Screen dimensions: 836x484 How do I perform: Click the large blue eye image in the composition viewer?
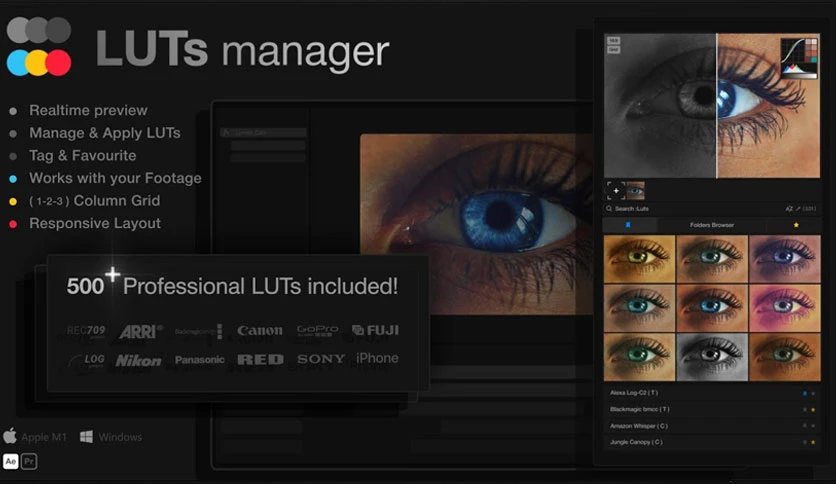coord(477,224)
